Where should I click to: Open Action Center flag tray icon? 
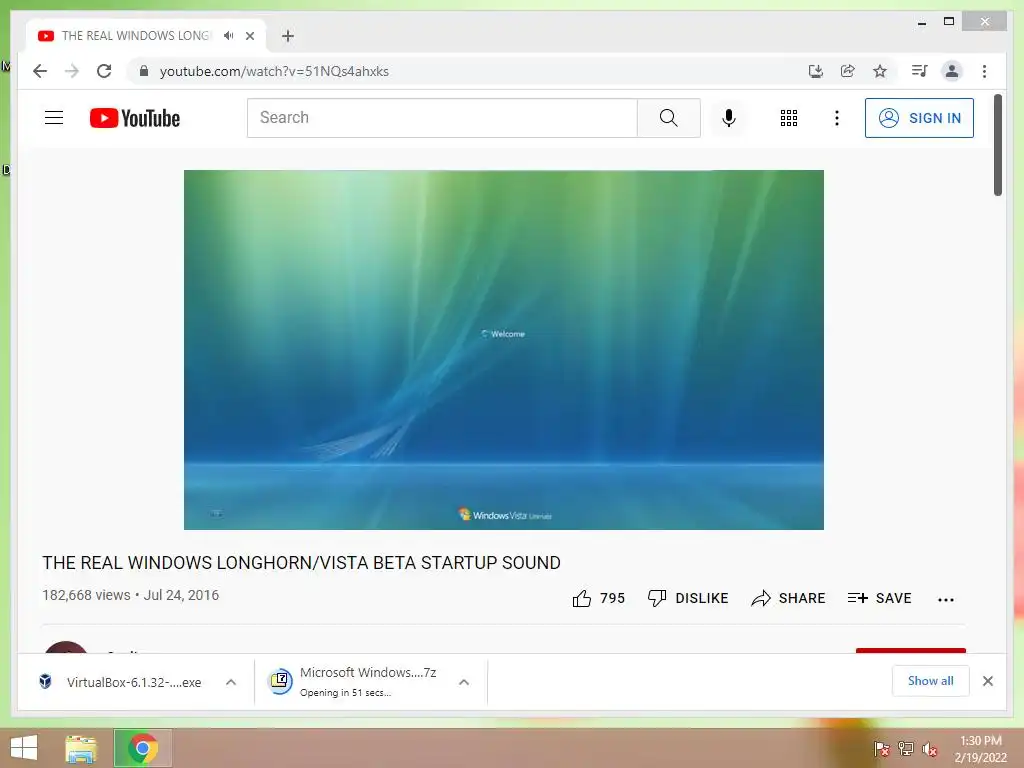(x=882, y=748)
